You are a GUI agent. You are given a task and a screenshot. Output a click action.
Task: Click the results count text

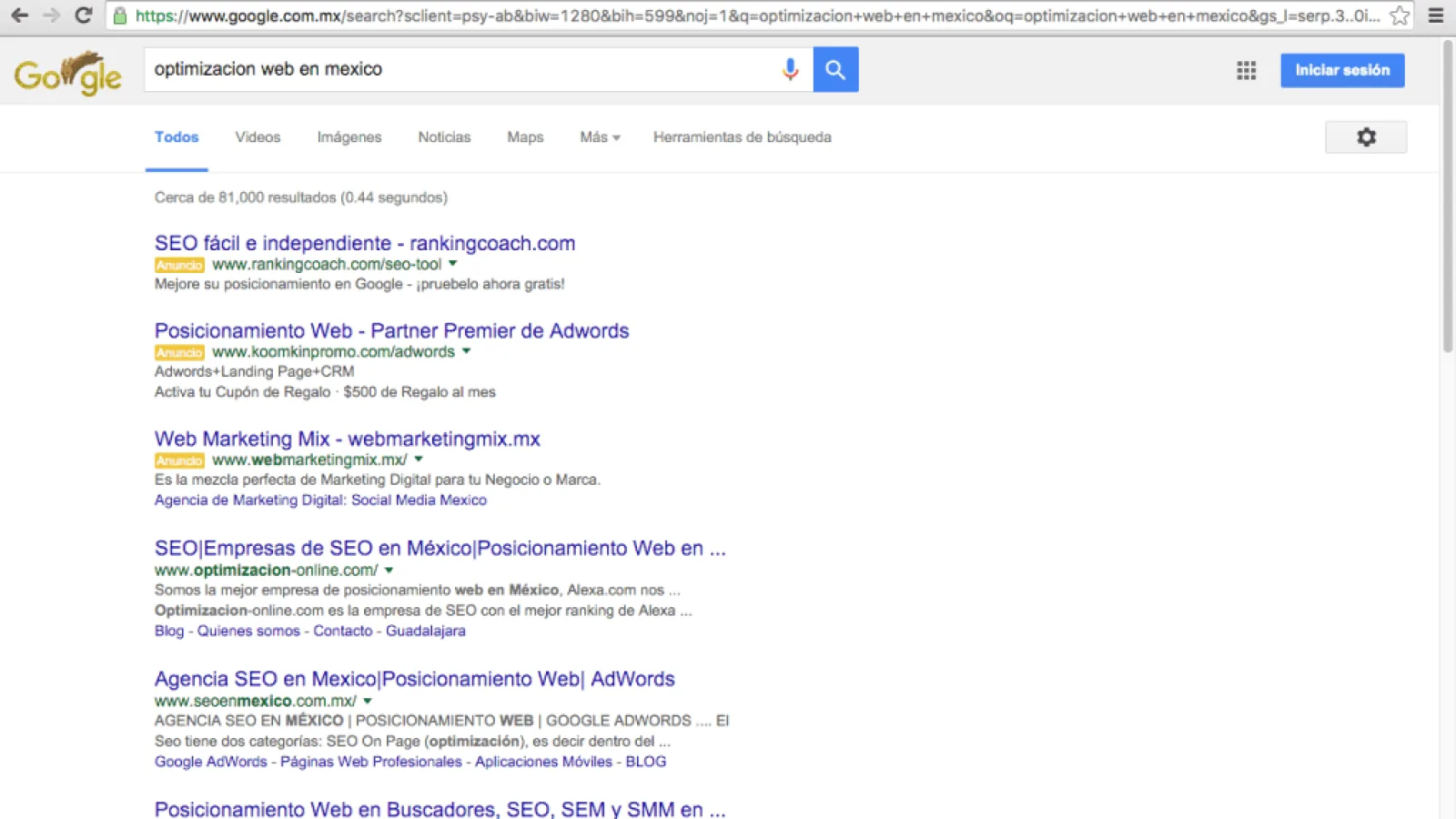[300, 197]
